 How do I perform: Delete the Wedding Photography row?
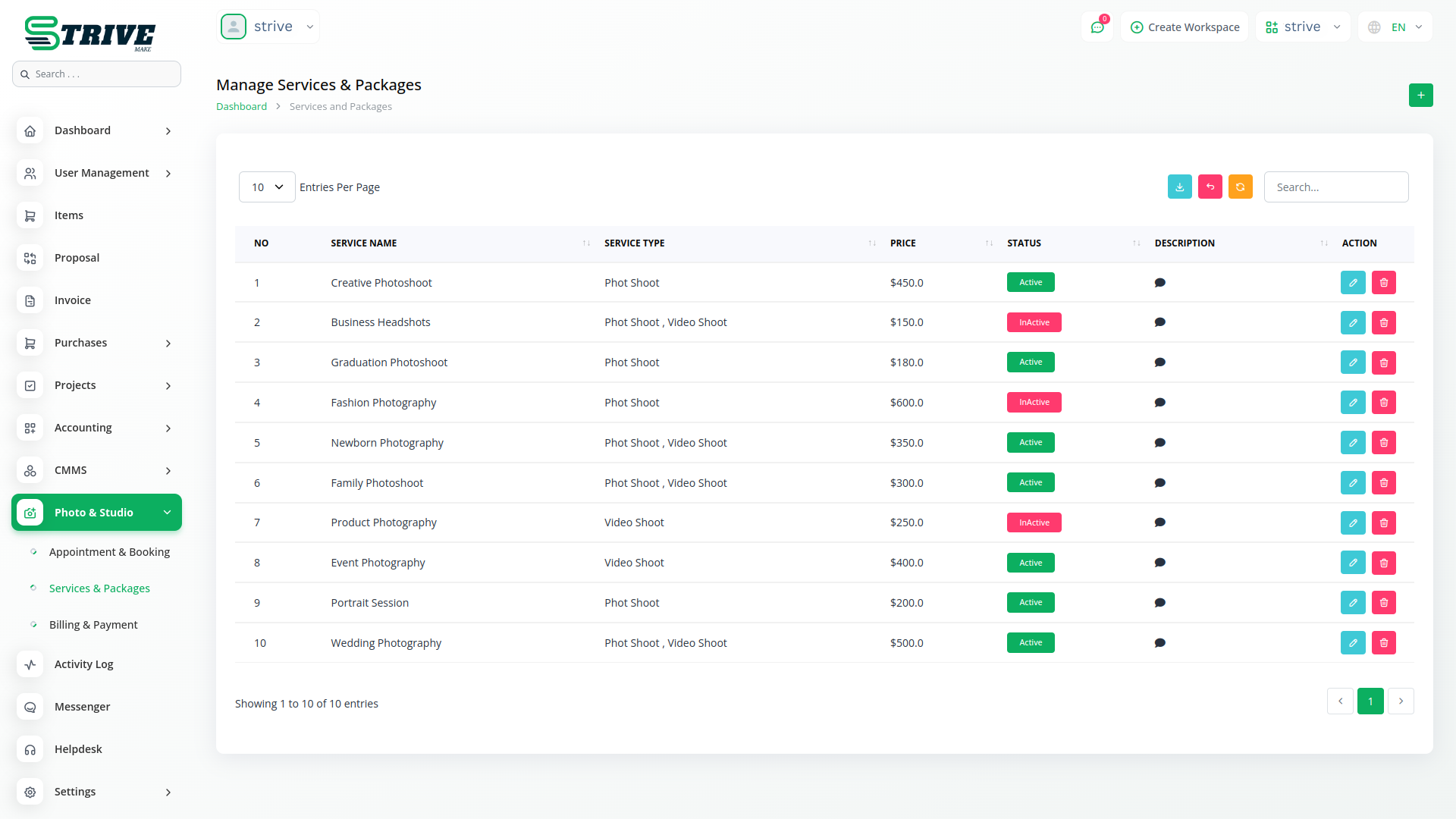[1383, 643]
